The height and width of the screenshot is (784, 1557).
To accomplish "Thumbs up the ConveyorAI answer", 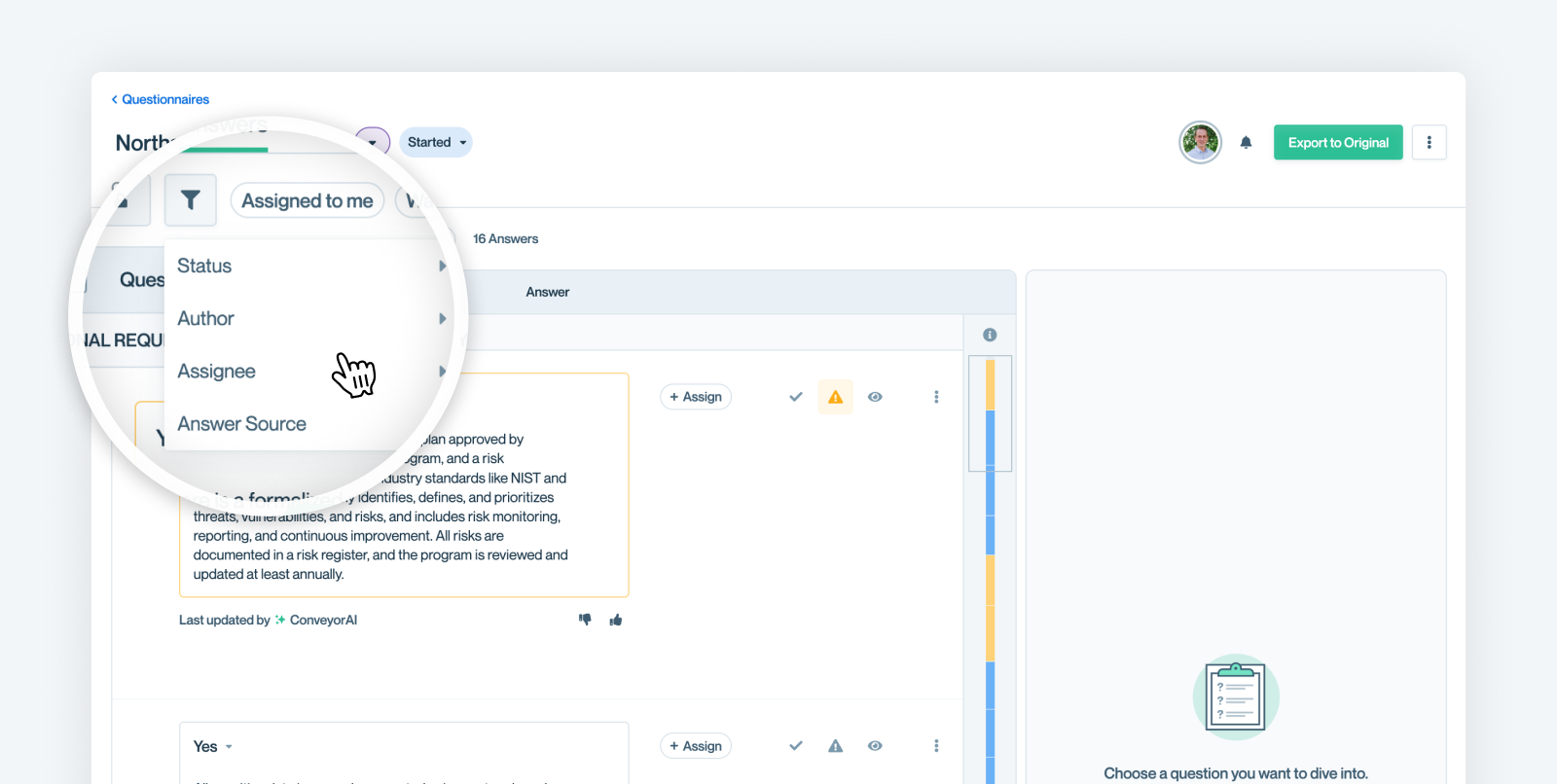I will (616, 620).
